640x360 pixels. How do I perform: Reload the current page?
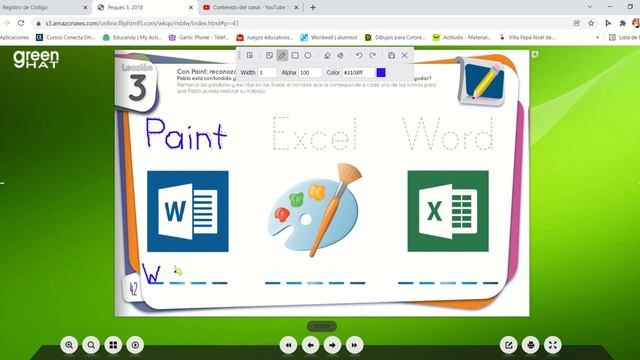pos(21,23)
